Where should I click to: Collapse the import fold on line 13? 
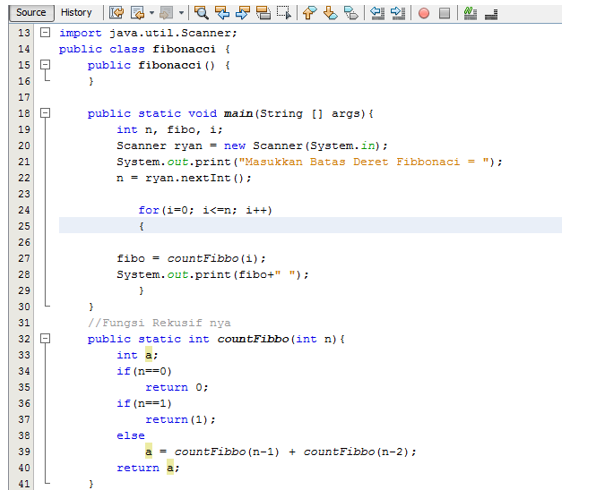[x=45, y=33]
